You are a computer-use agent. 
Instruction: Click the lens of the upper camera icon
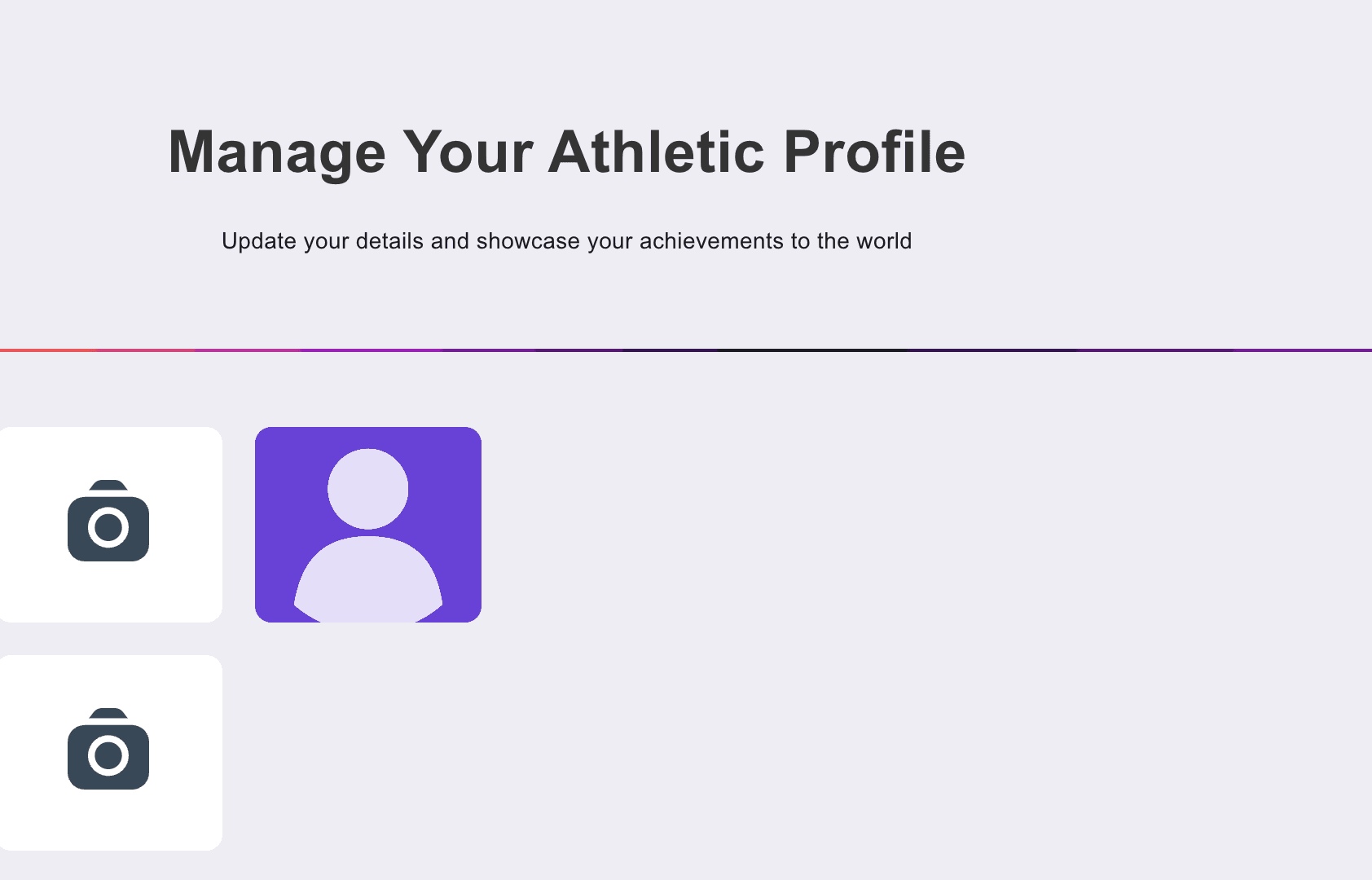click(108, 528)
